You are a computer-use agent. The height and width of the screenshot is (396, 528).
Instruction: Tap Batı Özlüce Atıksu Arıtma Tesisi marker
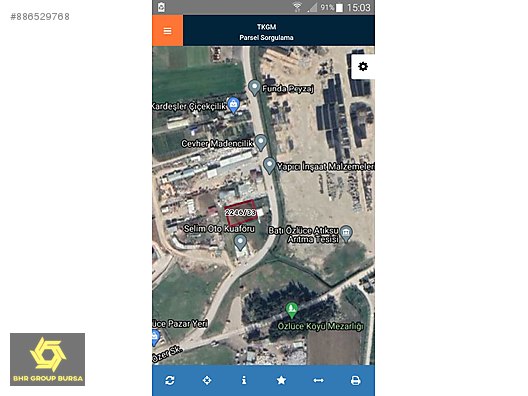pos(346,233)
